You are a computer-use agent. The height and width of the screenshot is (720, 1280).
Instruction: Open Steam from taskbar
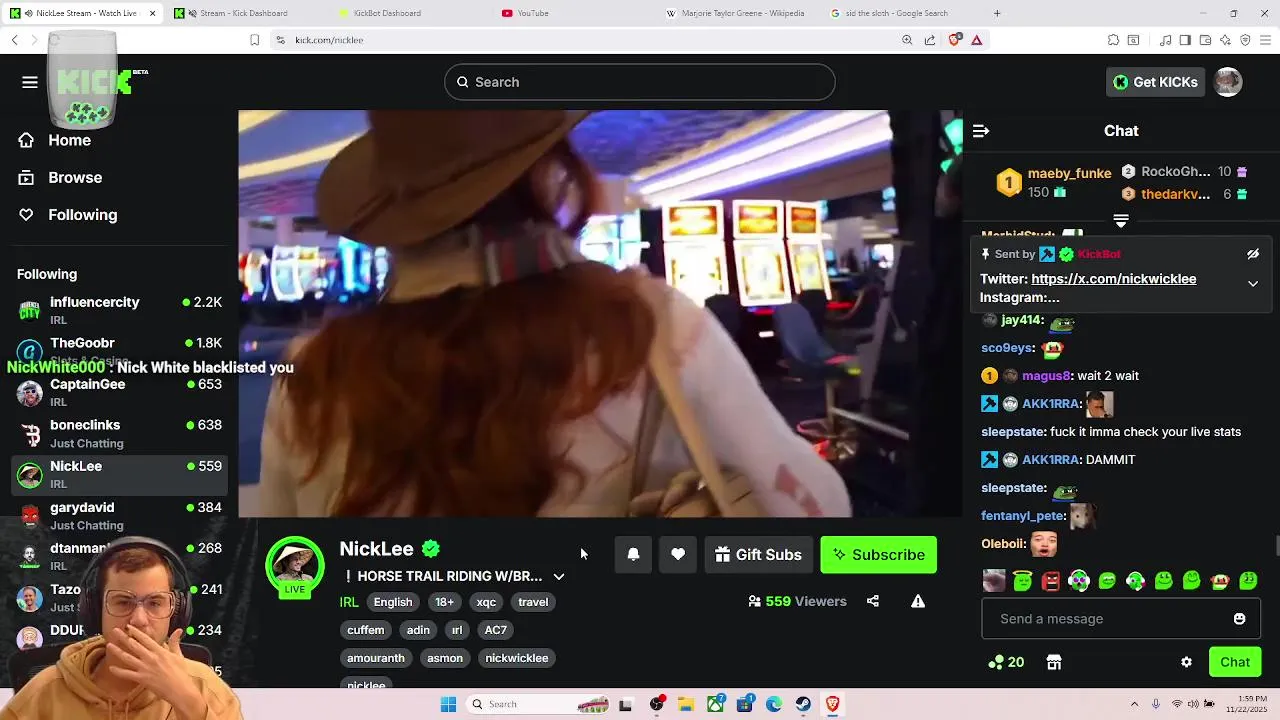click(803, 704)
